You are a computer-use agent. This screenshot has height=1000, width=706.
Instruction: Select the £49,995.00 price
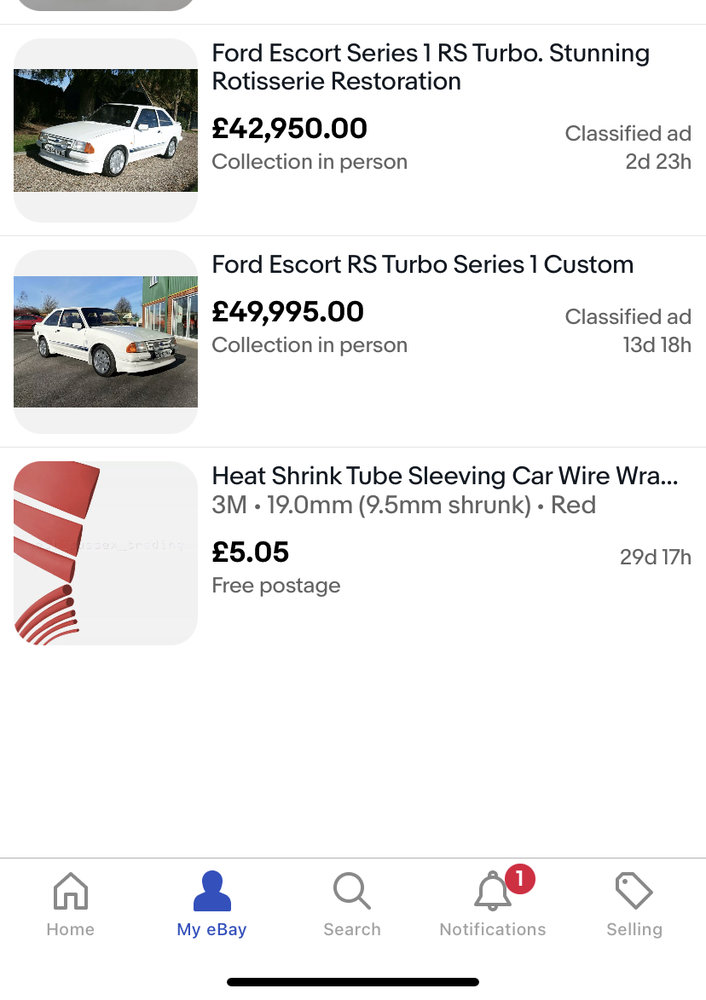287,312
